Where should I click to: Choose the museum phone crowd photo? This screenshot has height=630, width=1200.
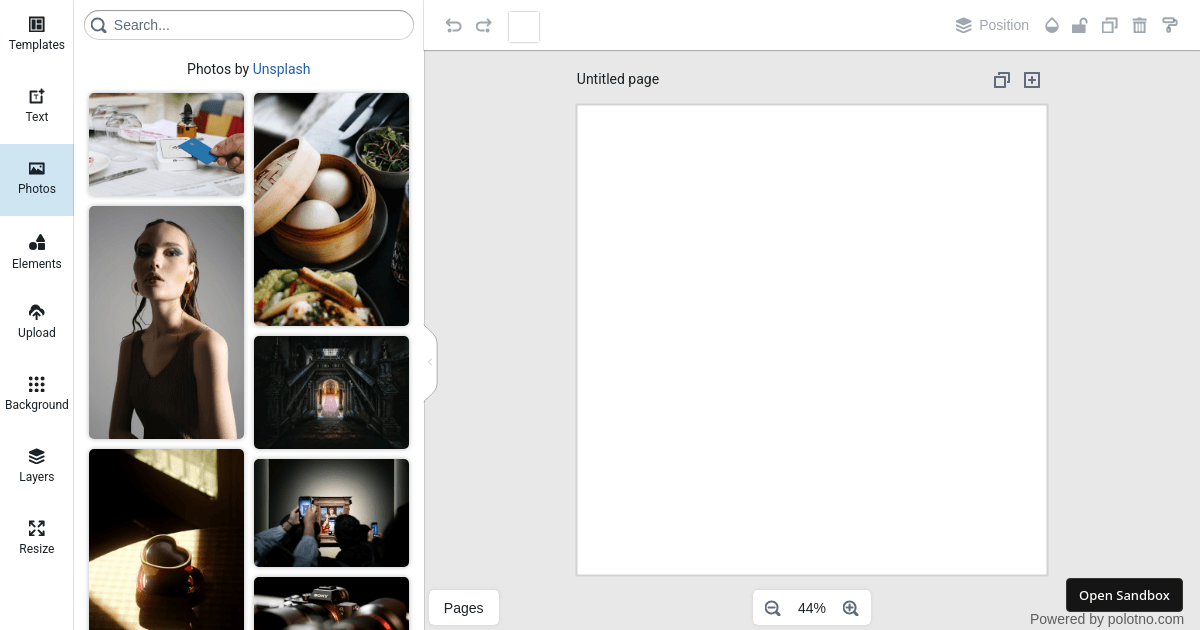(x=332, y=513)
